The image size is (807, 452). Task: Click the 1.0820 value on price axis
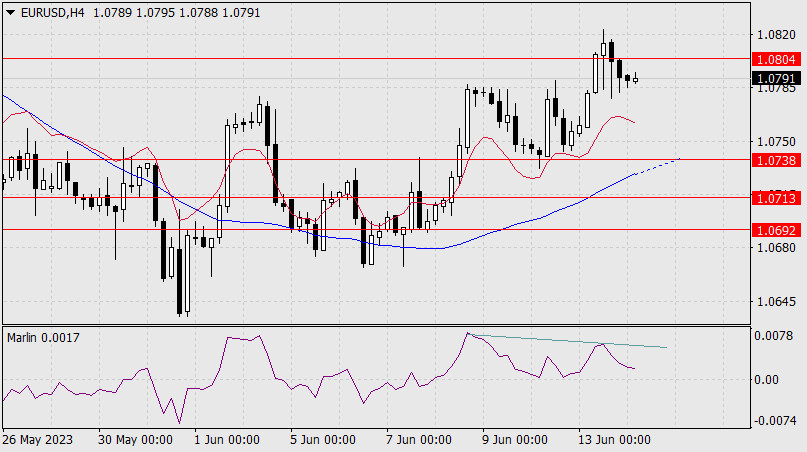(777, 33)
